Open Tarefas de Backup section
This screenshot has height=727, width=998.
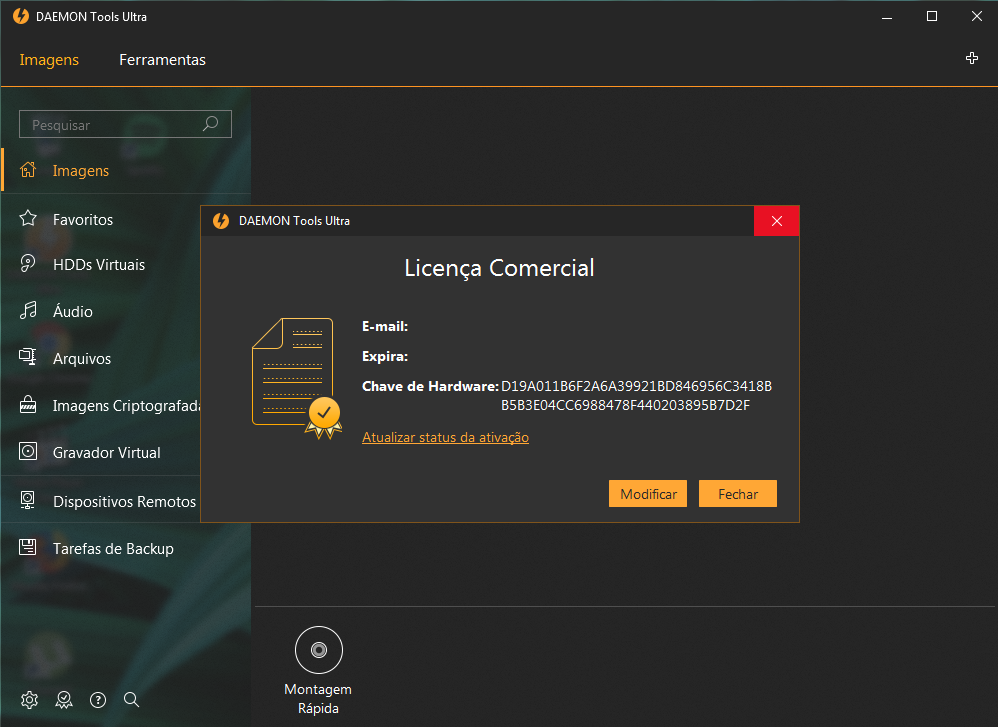(113, 549)
